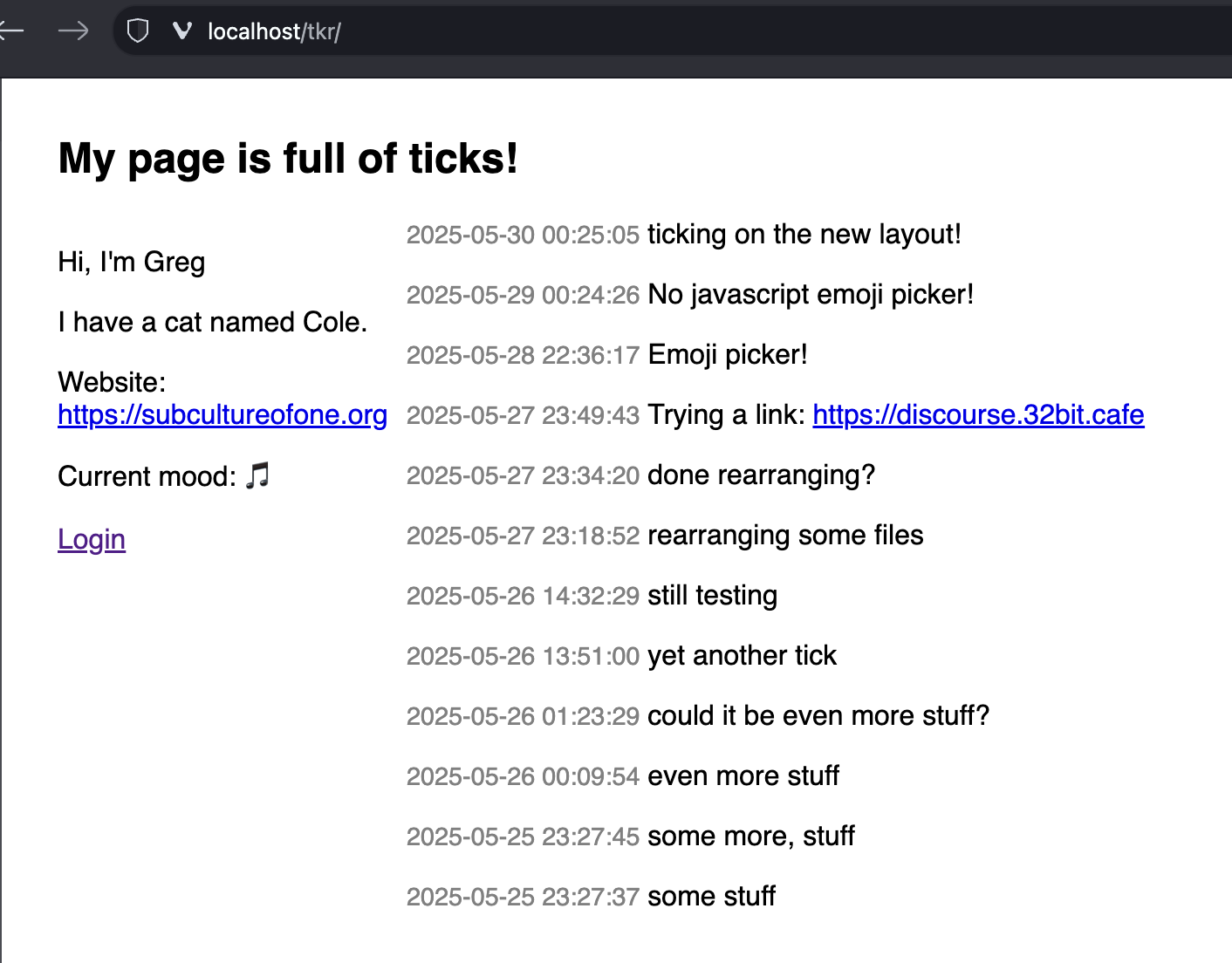Click timestamp 2025-05-30 00:25:05
This screenshot has width=1232, height=963.
524,235
